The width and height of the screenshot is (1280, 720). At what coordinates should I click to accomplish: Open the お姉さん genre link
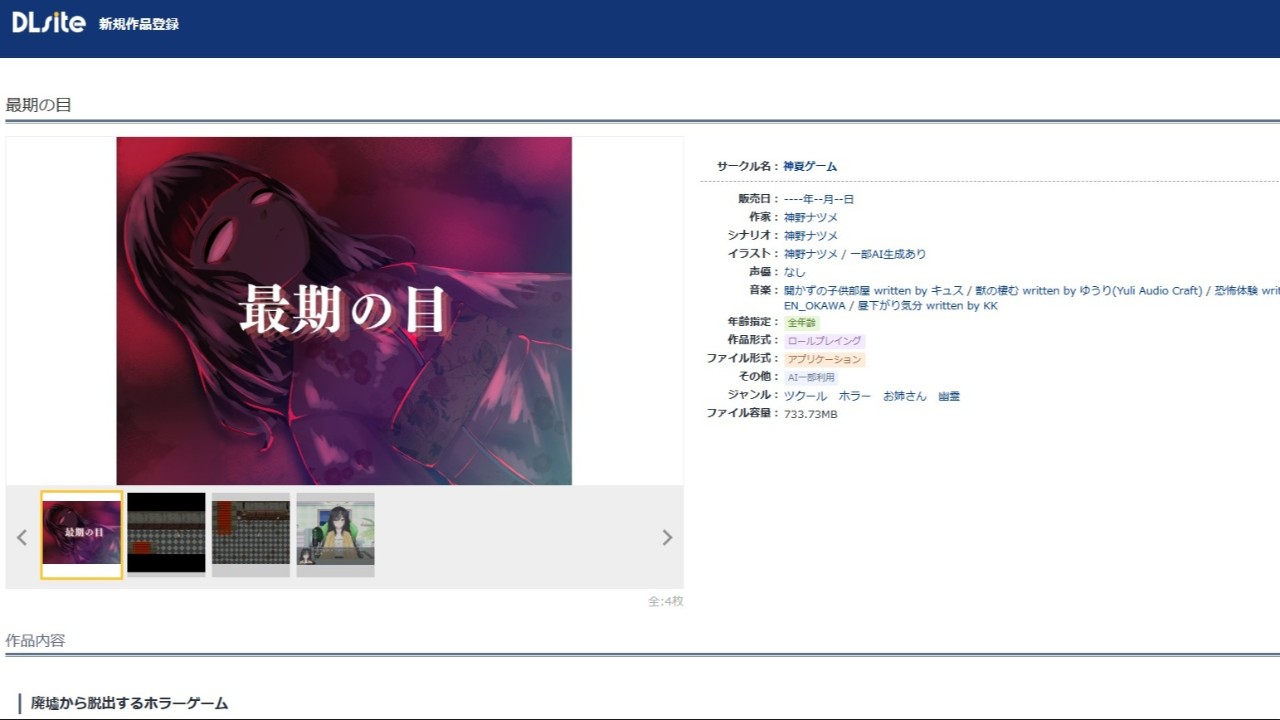point(905,396)
